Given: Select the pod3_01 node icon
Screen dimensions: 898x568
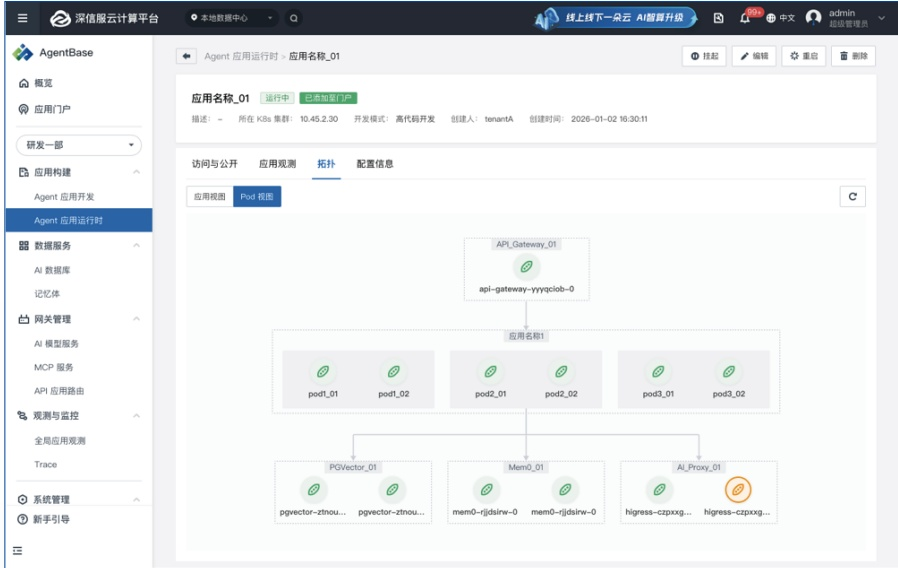Looking at the screenshot, I should 658,372.
